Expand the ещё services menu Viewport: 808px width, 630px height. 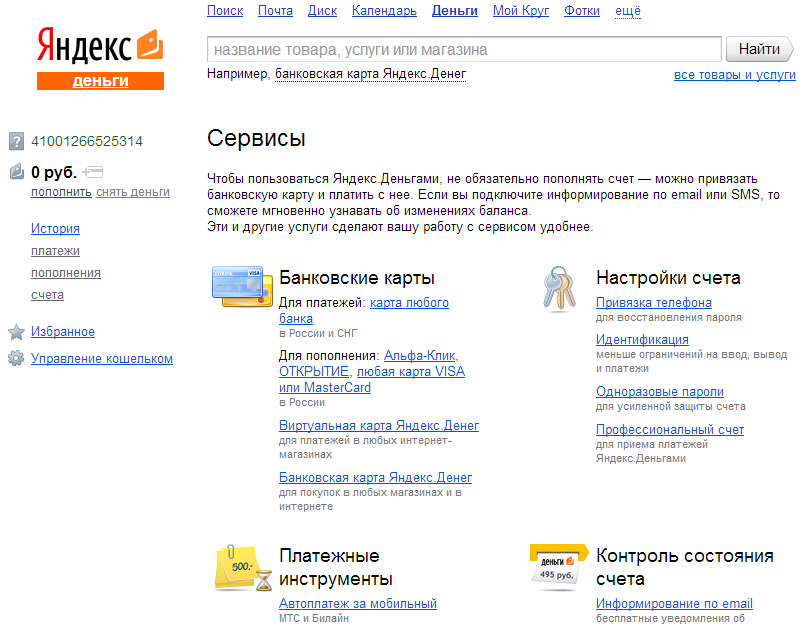click(628, 11)
